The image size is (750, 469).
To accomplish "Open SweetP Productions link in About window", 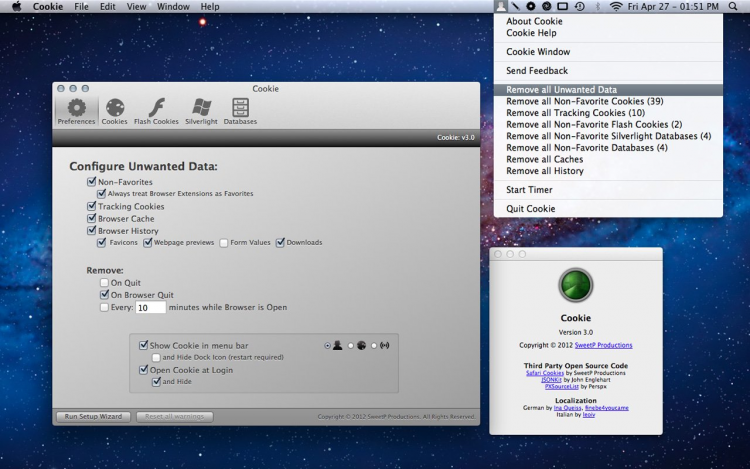I will click(x=603, y=345).
